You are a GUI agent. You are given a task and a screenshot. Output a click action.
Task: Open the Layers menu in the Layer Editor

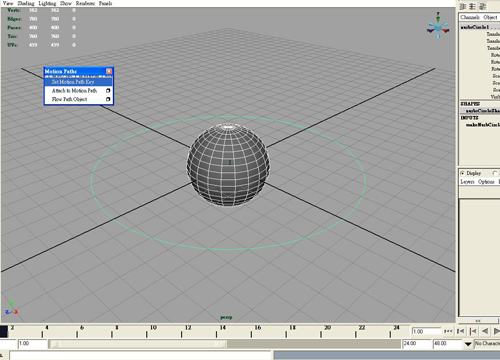click(x=467, y=182)
